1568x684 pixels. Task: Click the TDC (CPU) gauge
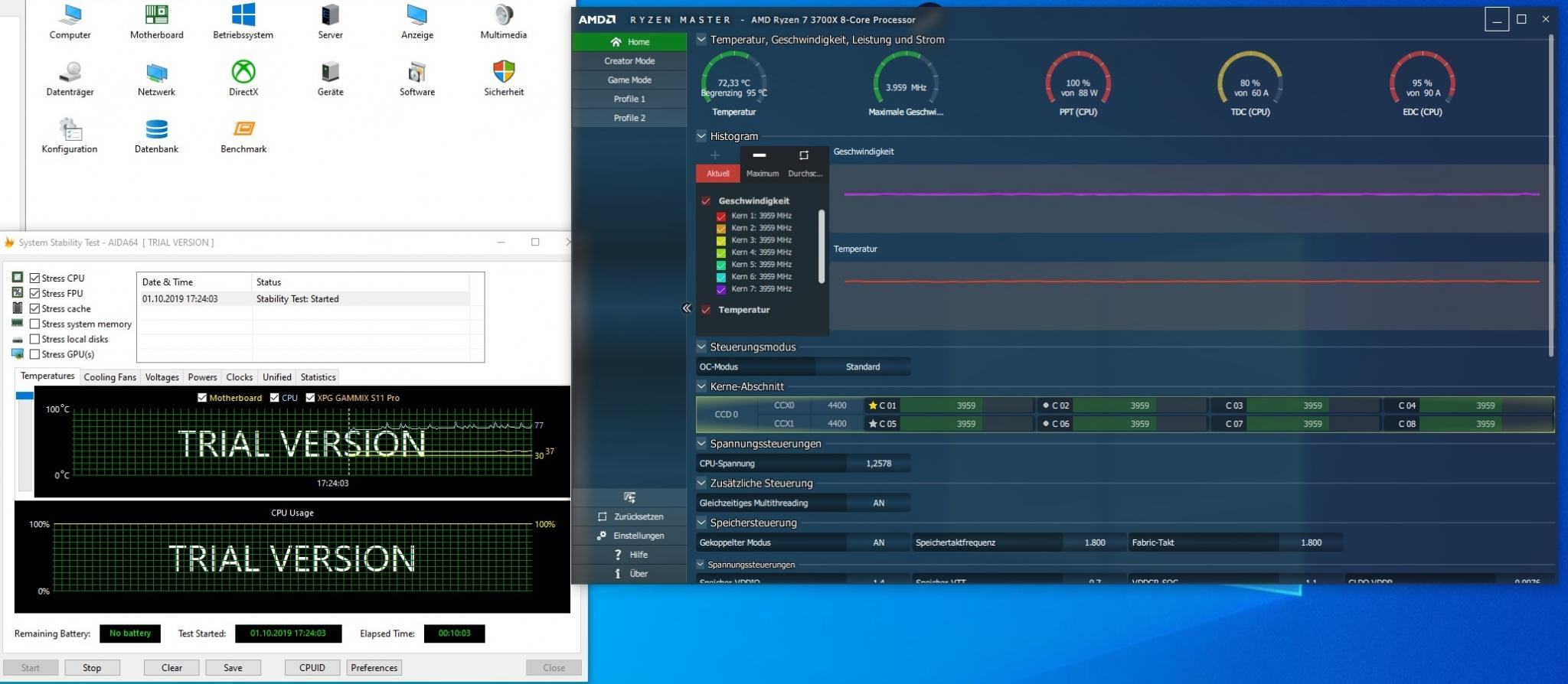point(1249,83)
